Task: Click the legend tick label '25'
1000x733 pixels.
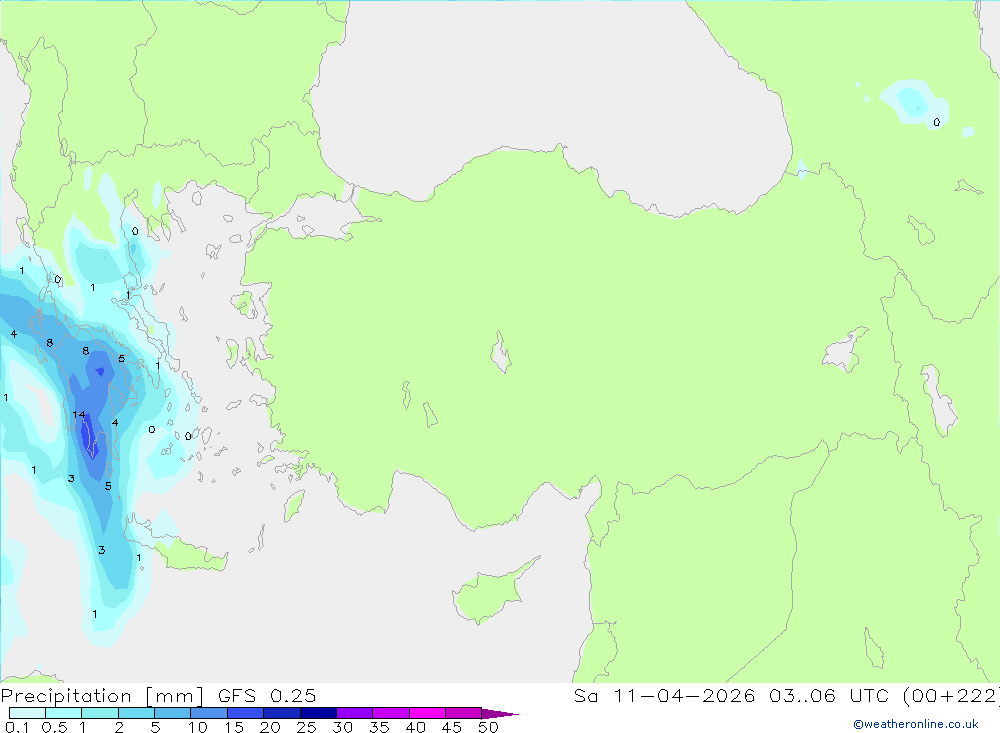Action: (306, 727)
